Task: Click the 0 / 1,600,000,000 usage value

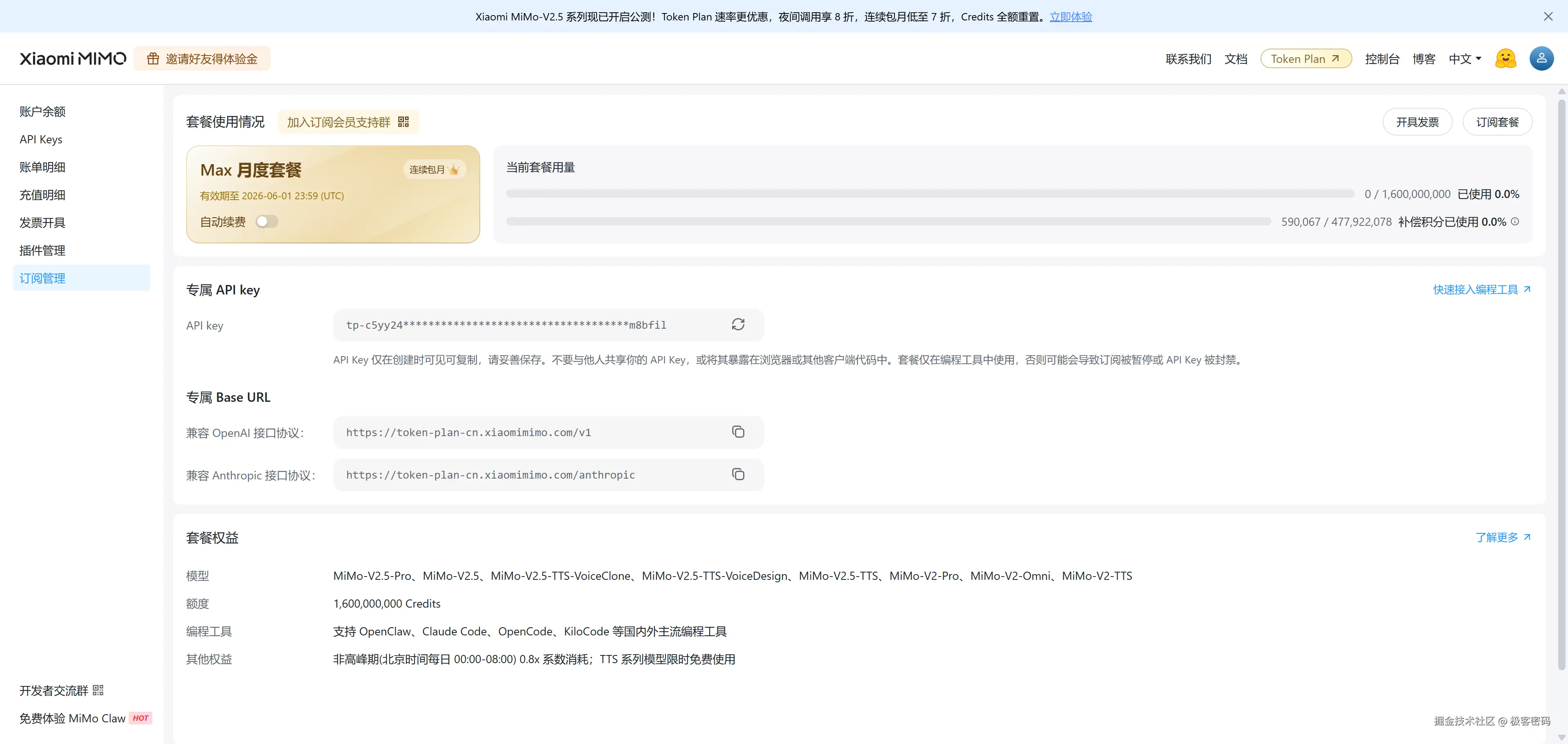Action: (x=1407, y=194)
